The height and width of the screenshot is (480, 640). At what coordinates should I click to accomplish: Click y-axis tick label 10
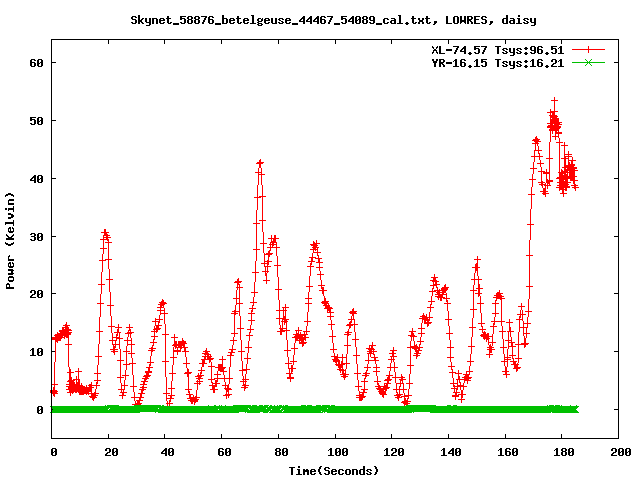(36, 352)
